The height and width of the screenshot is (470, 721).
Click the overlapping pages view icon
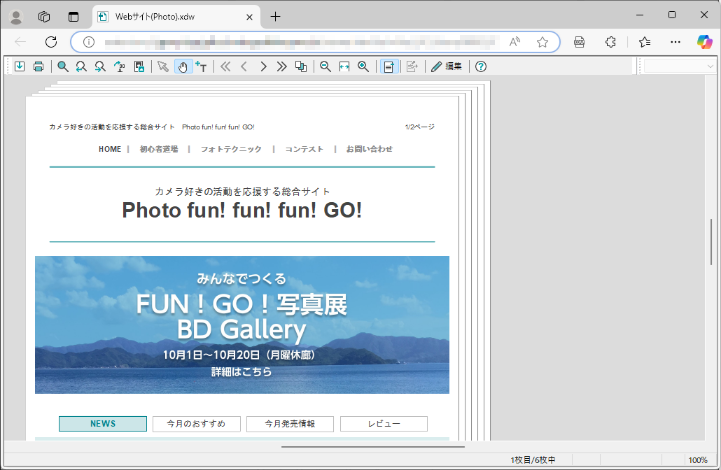click(301, 67)
